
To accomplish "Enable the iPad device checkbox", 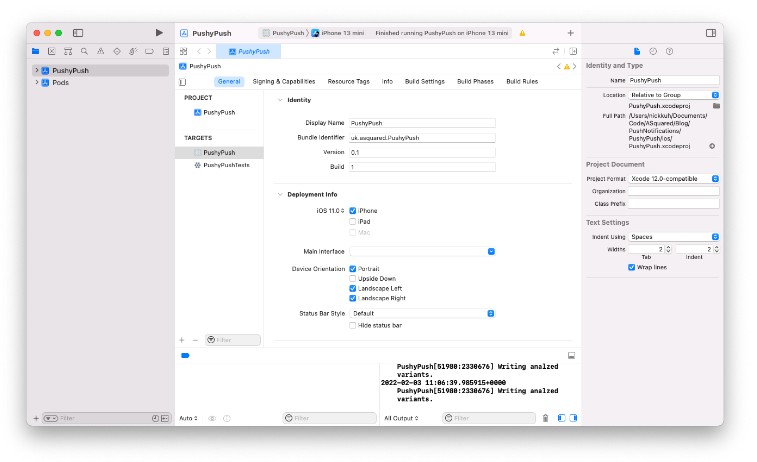I will point(352,222).
